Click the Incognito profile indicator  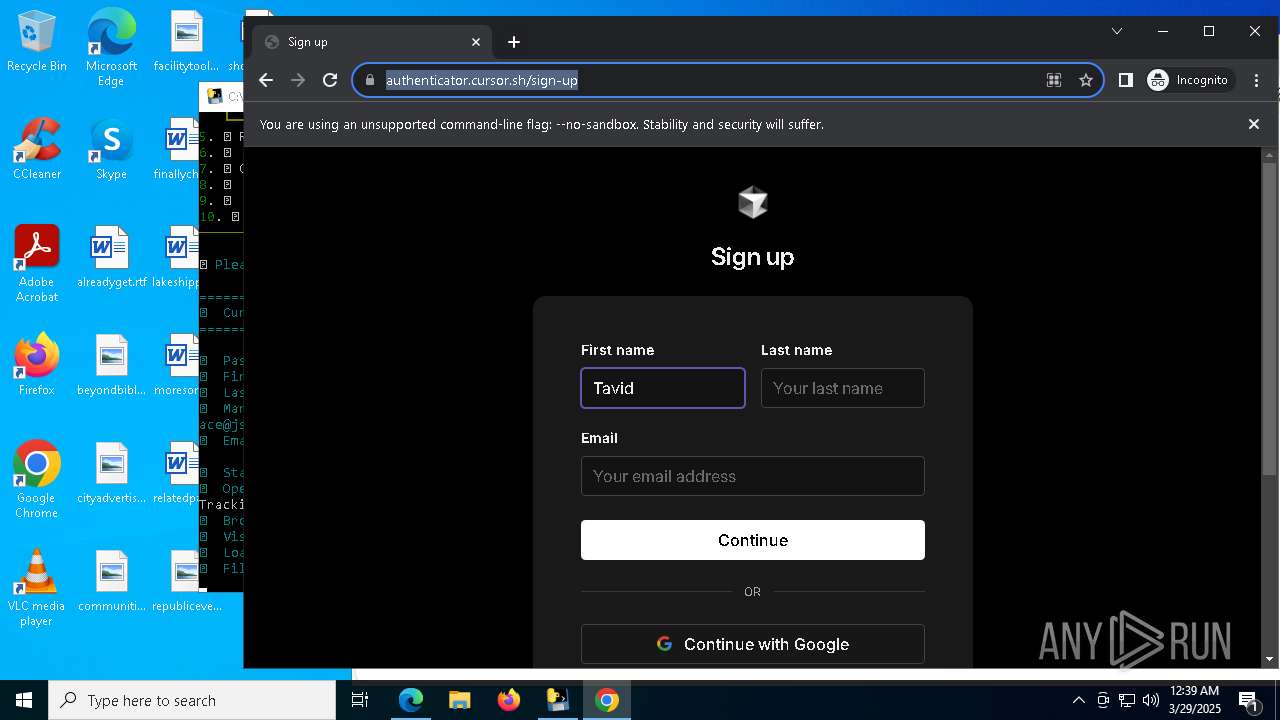[1188, 80]
